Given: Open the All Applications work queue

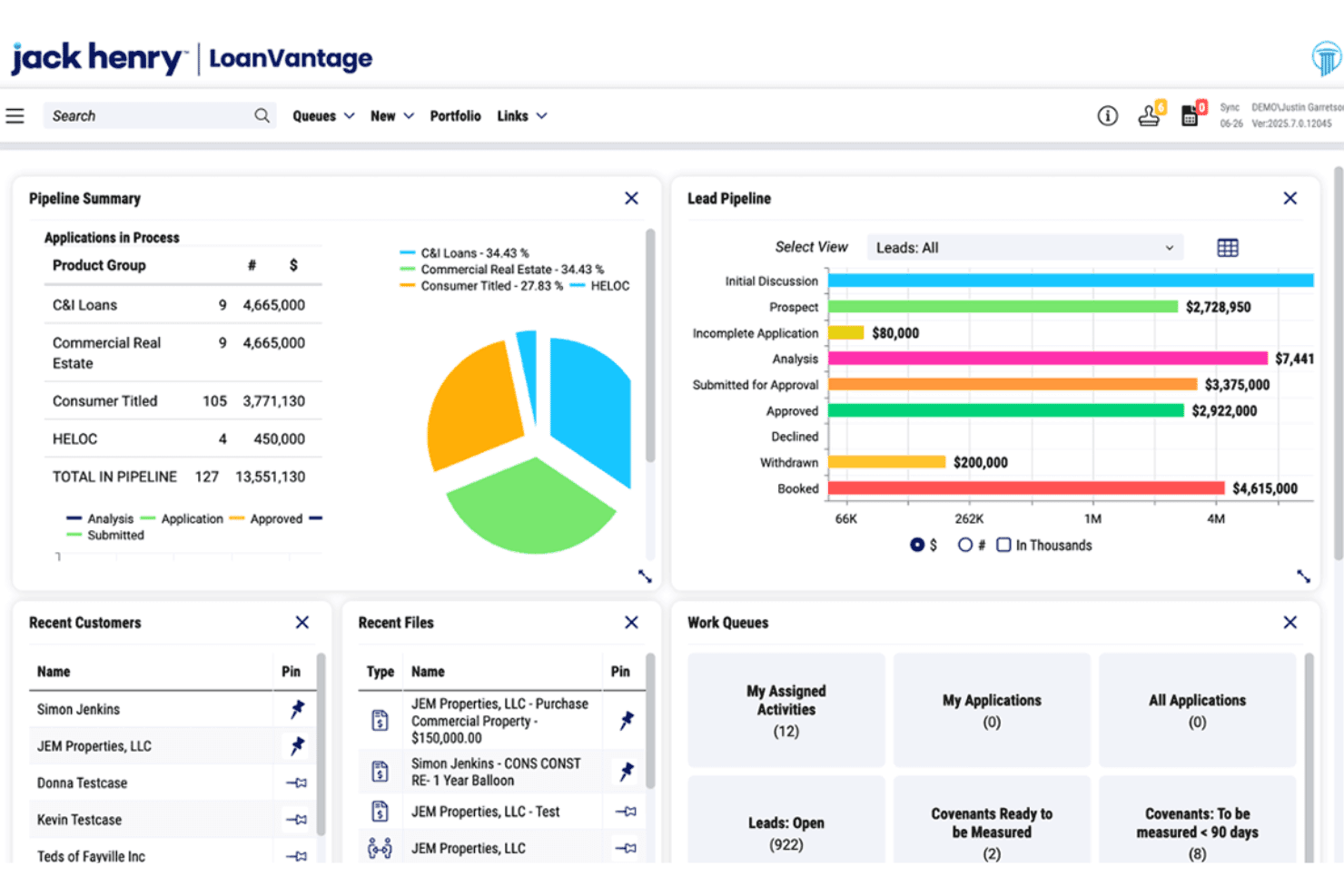Looking at the screenshot, I should (x=1198, y=711).
